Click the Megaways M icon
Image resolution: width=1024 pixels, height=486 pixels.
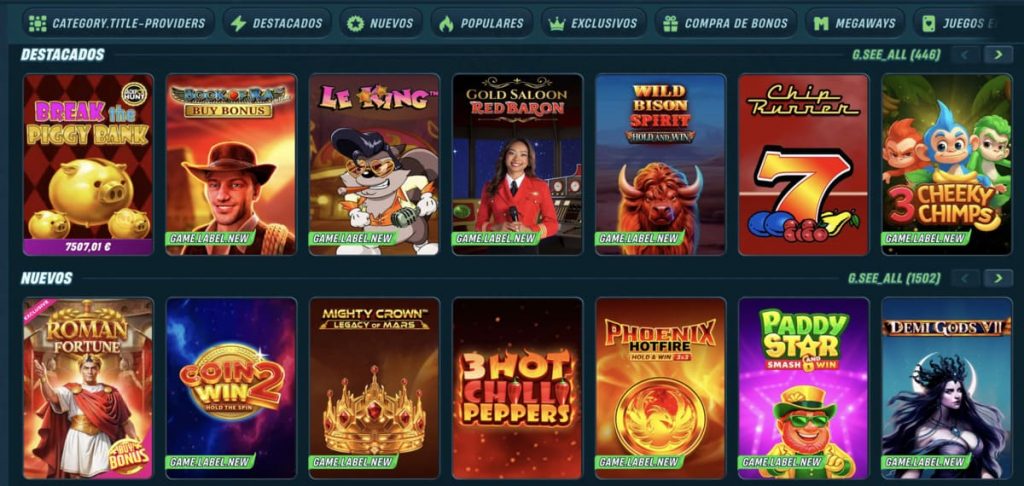(x=821, y=24)
